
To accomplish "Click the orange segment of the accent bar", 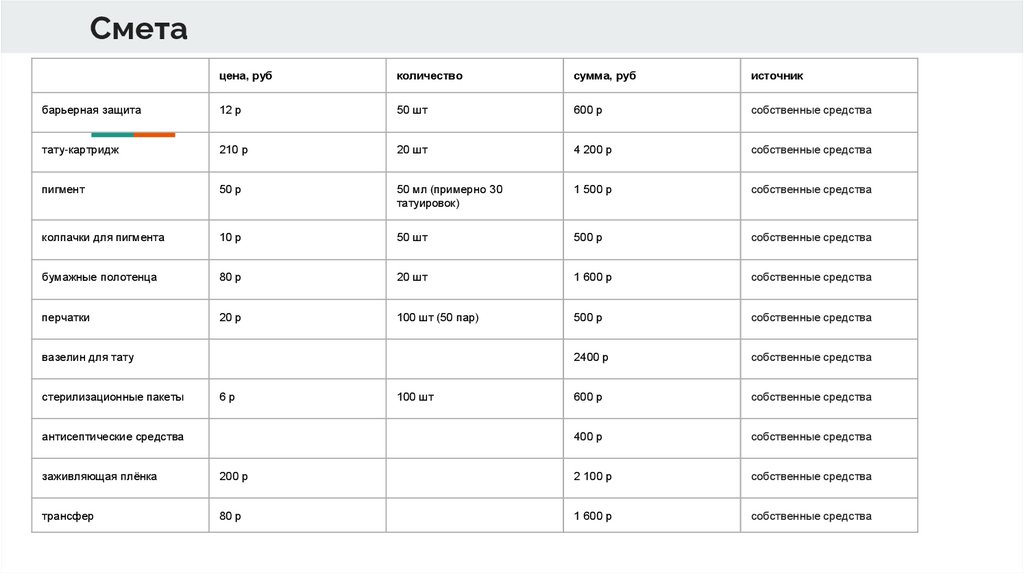I will click(x=154, y=134).
